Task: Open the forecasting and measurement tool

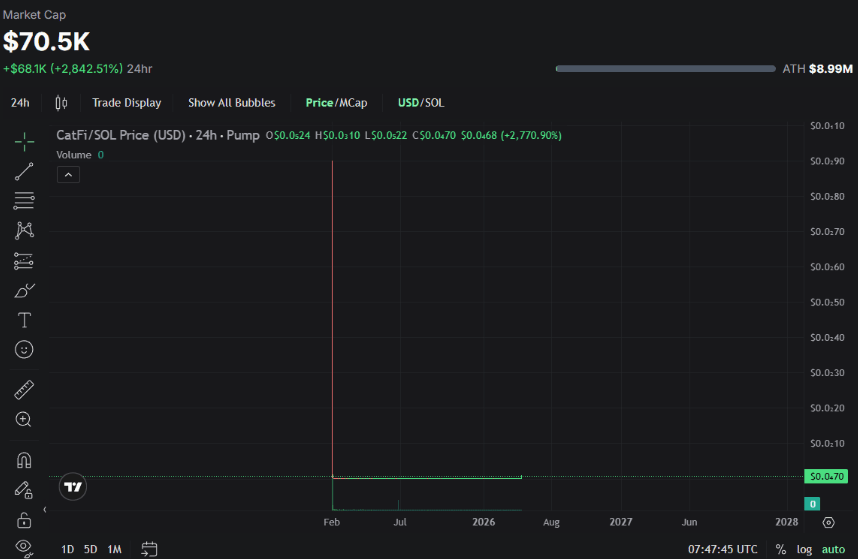Action: (24, 261)
